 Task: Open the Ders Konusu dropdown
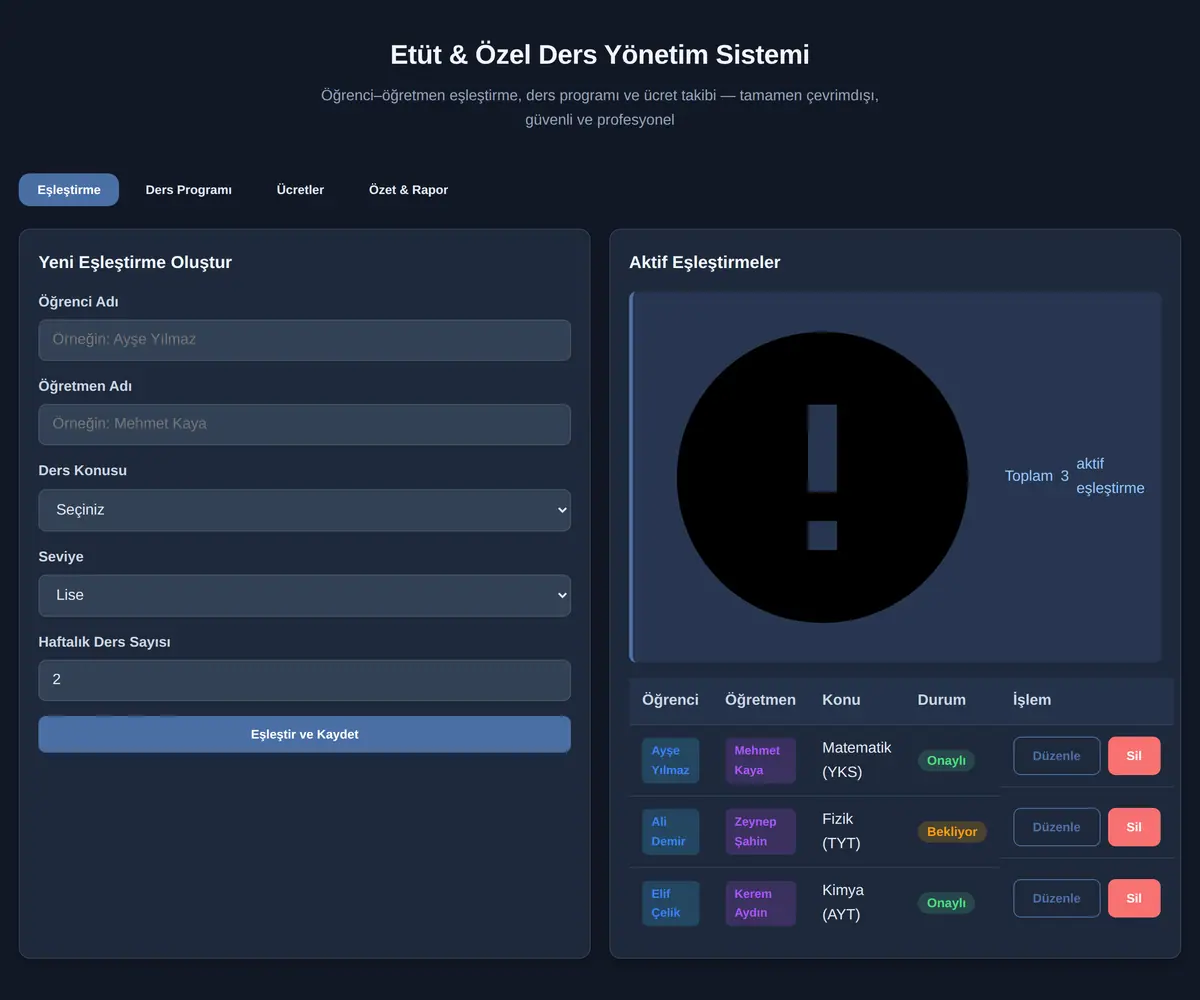coord(305,510)
